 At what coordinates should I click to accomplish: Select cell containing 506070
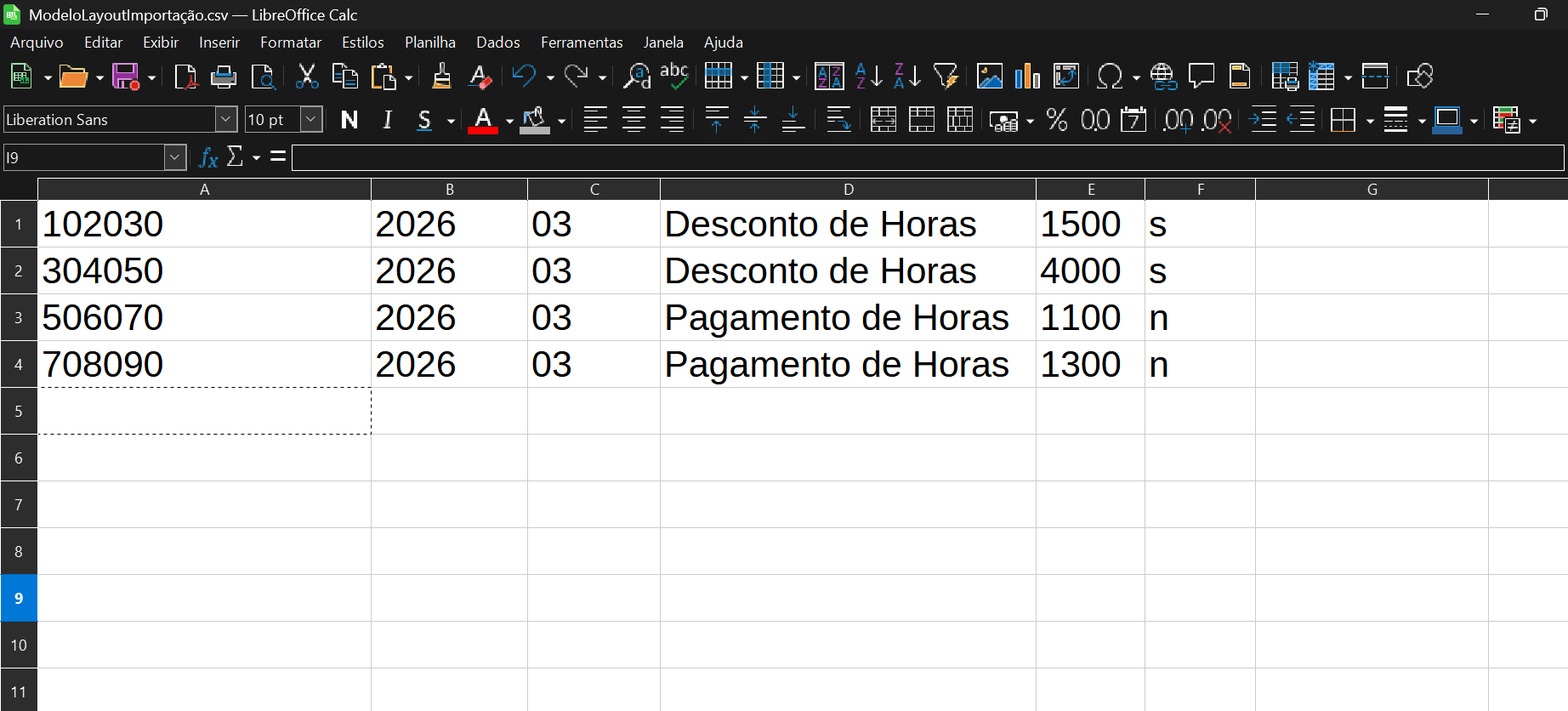click(204, 317)
